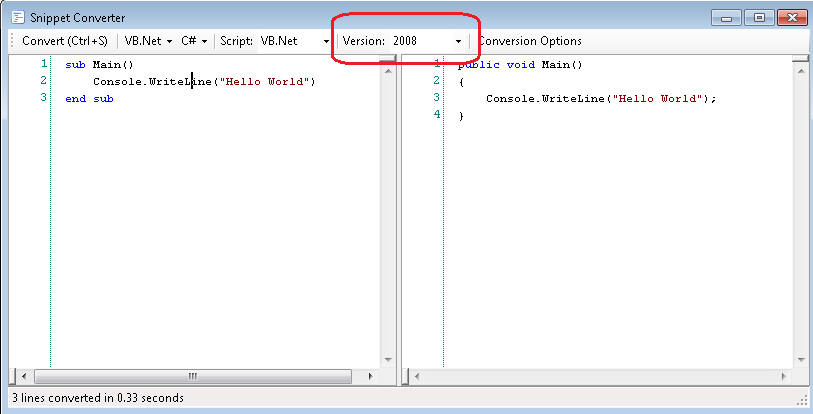The width and height of the screenshot is (813, 414).
Task: Expand the Version 2008 dropdown
Action: pyautogui.click(x=458, y=41)
